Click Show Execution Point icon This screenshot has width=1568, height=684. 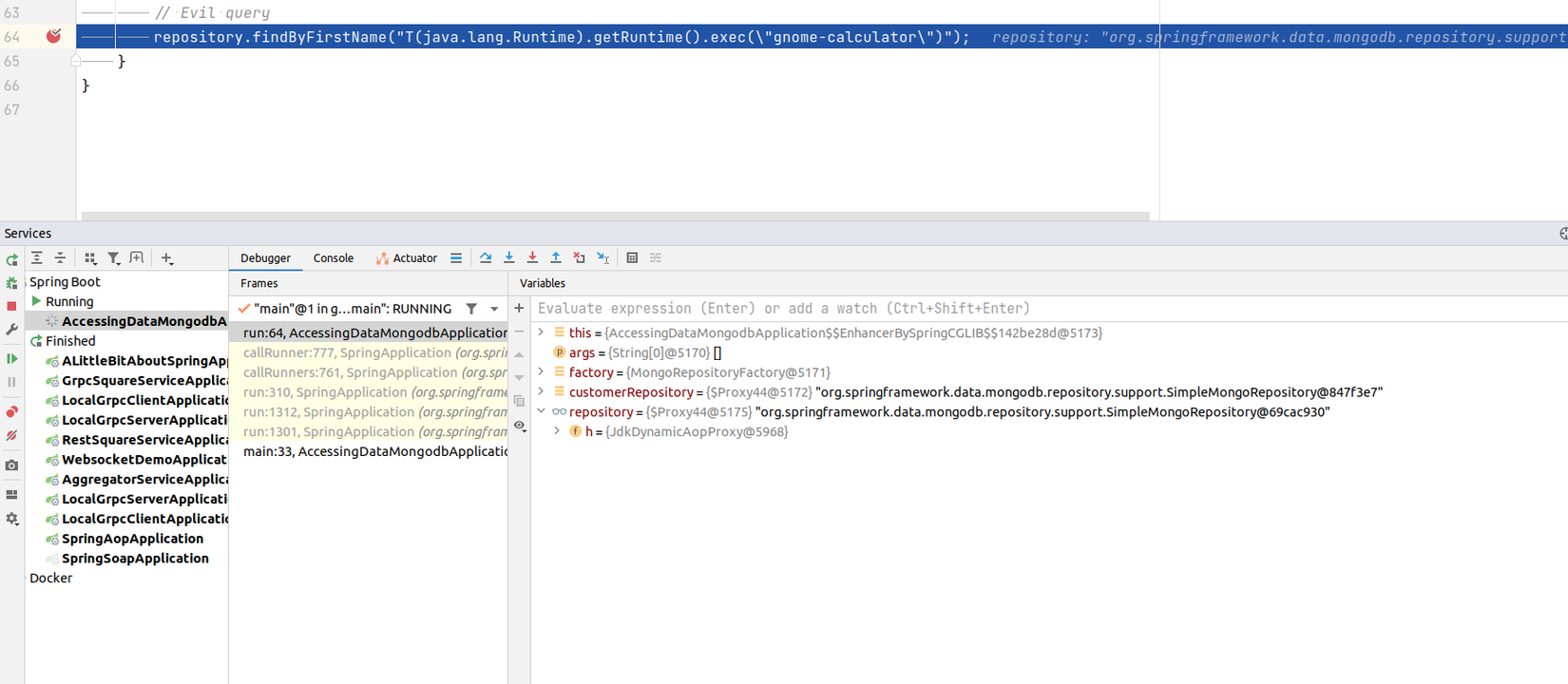pos(456,258)
